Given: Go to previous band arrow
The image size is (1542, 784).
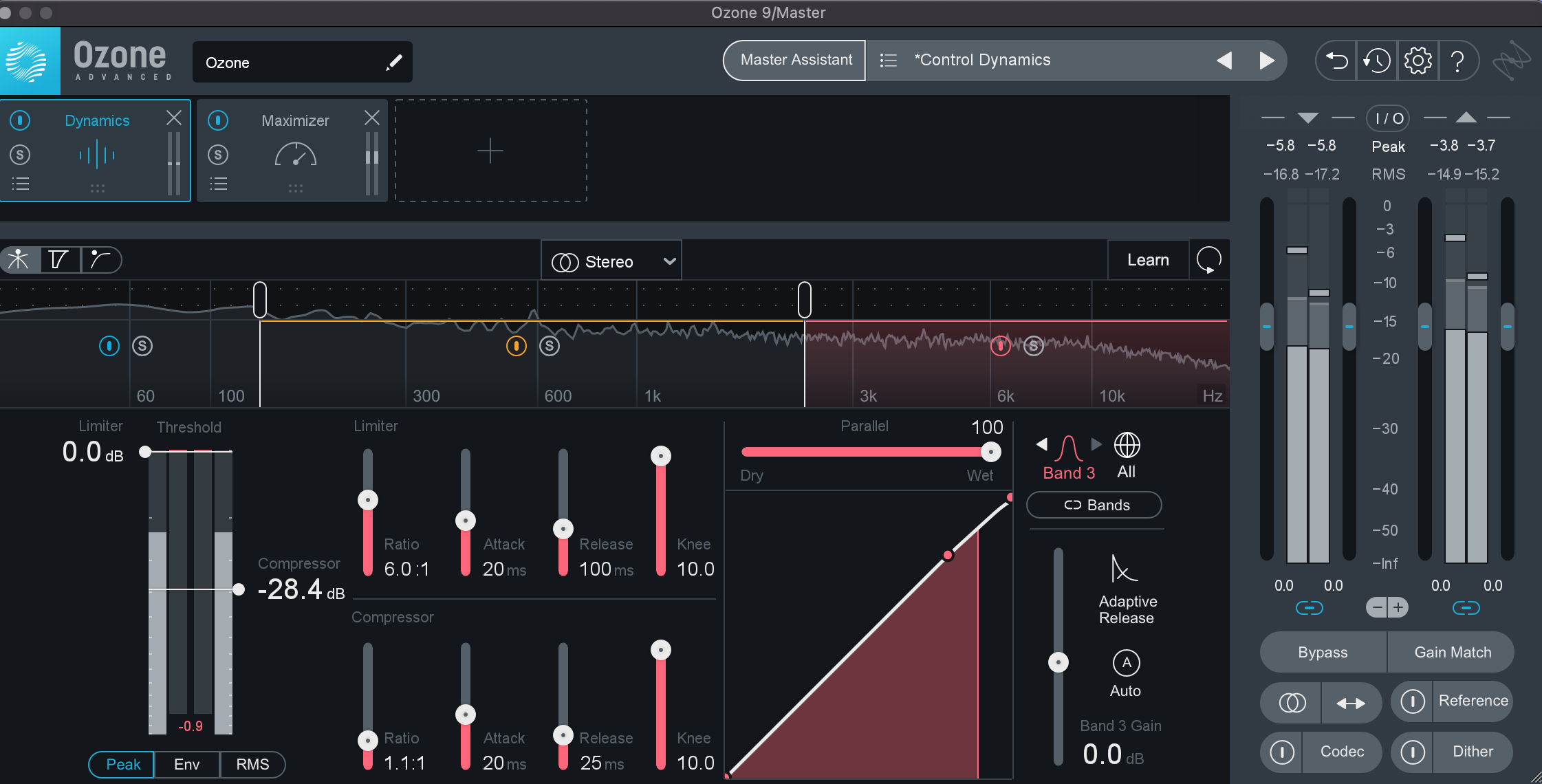Looking at the screenshot, I should pyautogui.click(x=1042, y=444).
